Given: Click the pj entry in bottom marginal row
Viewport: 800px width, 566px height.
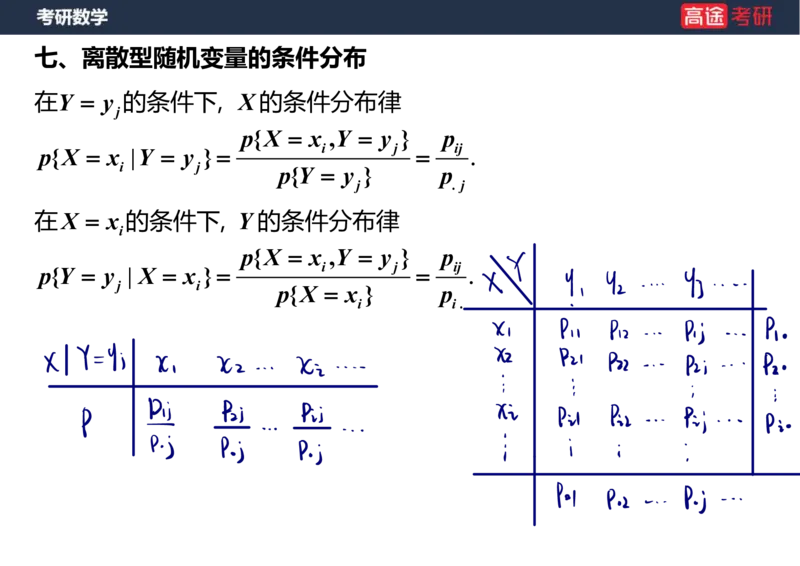Looking at the screenshot, I should (694, 496).
